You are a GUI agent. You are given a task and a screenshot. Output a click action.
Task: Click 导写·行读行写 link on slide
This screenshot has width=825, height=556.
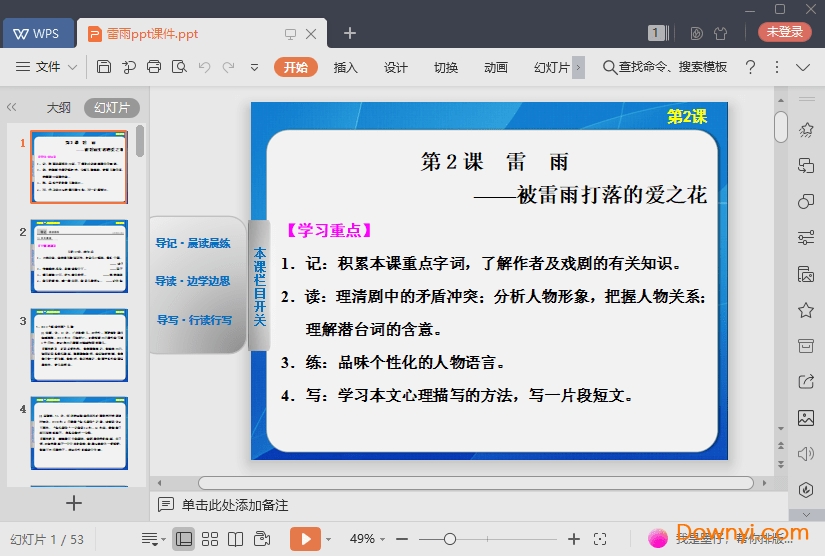pyautogui.click(x=194, y=320)
